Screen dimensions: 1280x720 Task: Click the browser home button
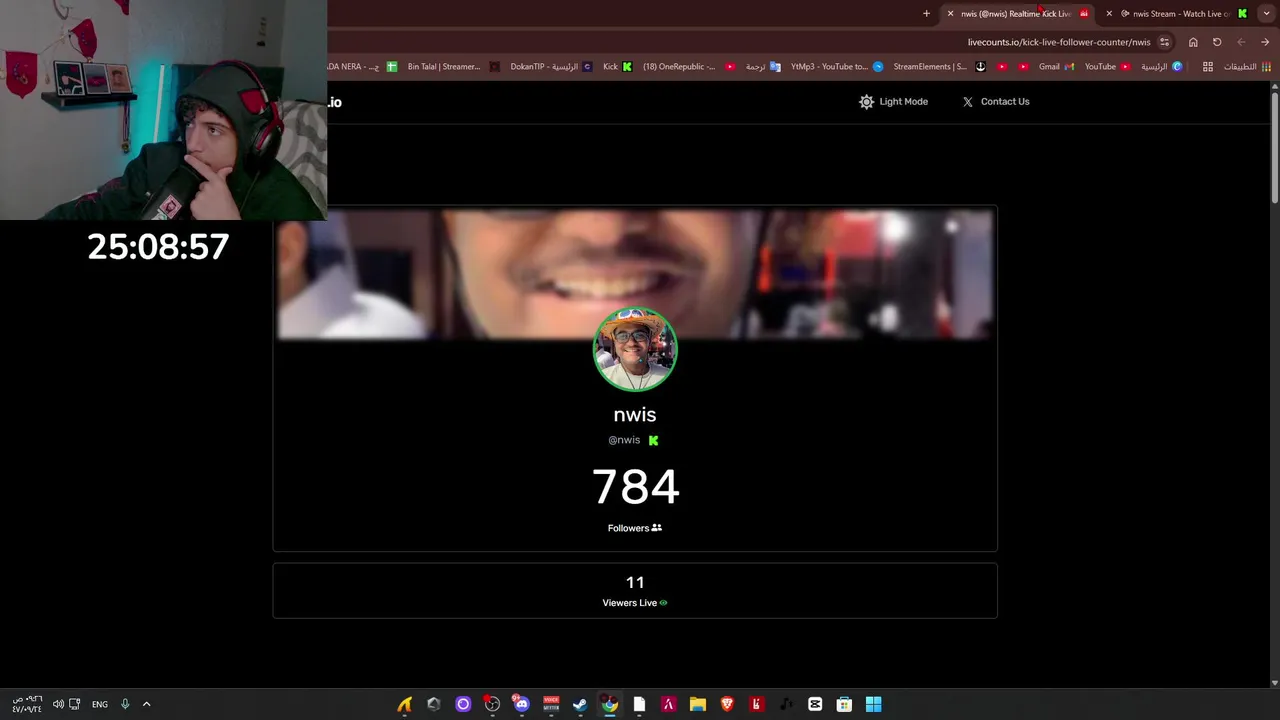tap(1193, 42)
